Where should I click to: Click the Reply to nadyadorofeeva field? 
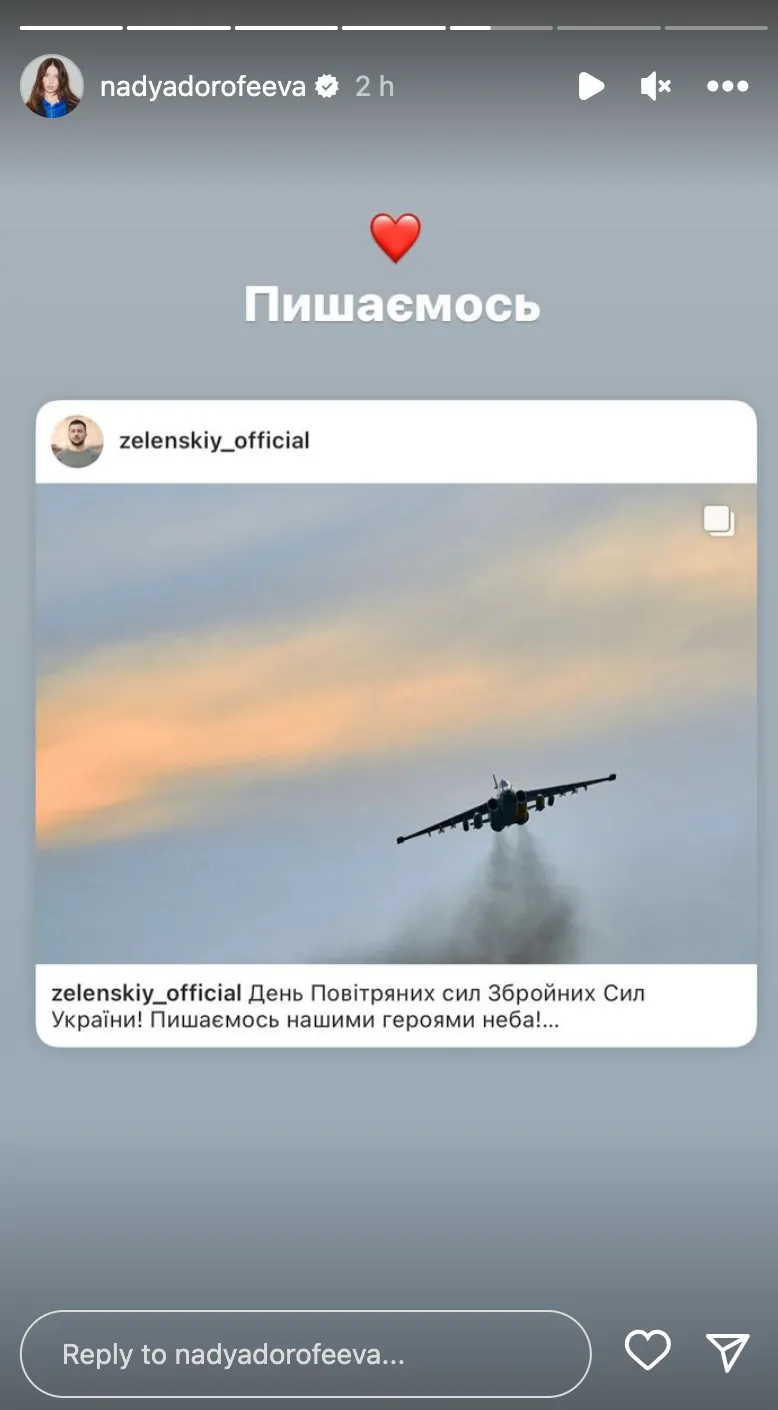click(x=305, y=1354)
